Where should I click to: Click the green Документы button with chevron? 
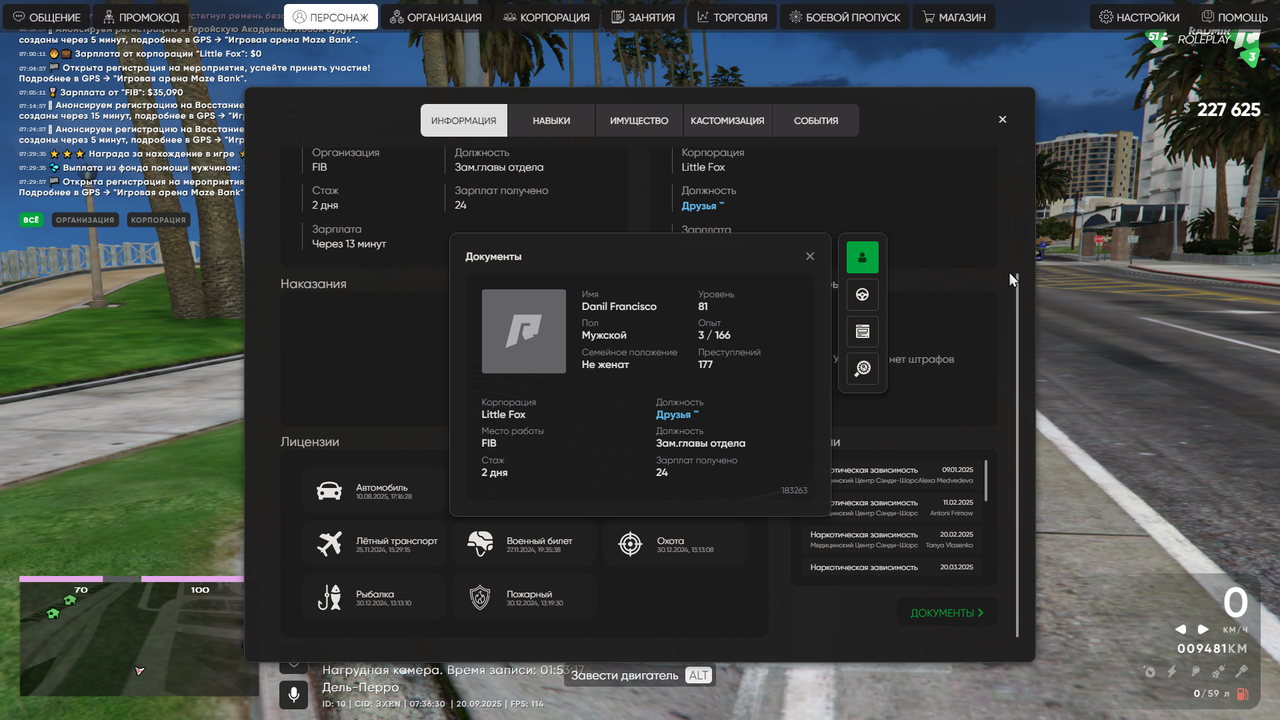point(947,612)
